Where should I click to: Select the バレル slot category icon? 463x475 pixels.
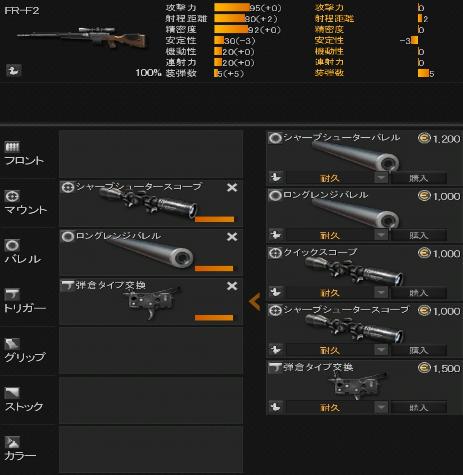pos(12,245)
